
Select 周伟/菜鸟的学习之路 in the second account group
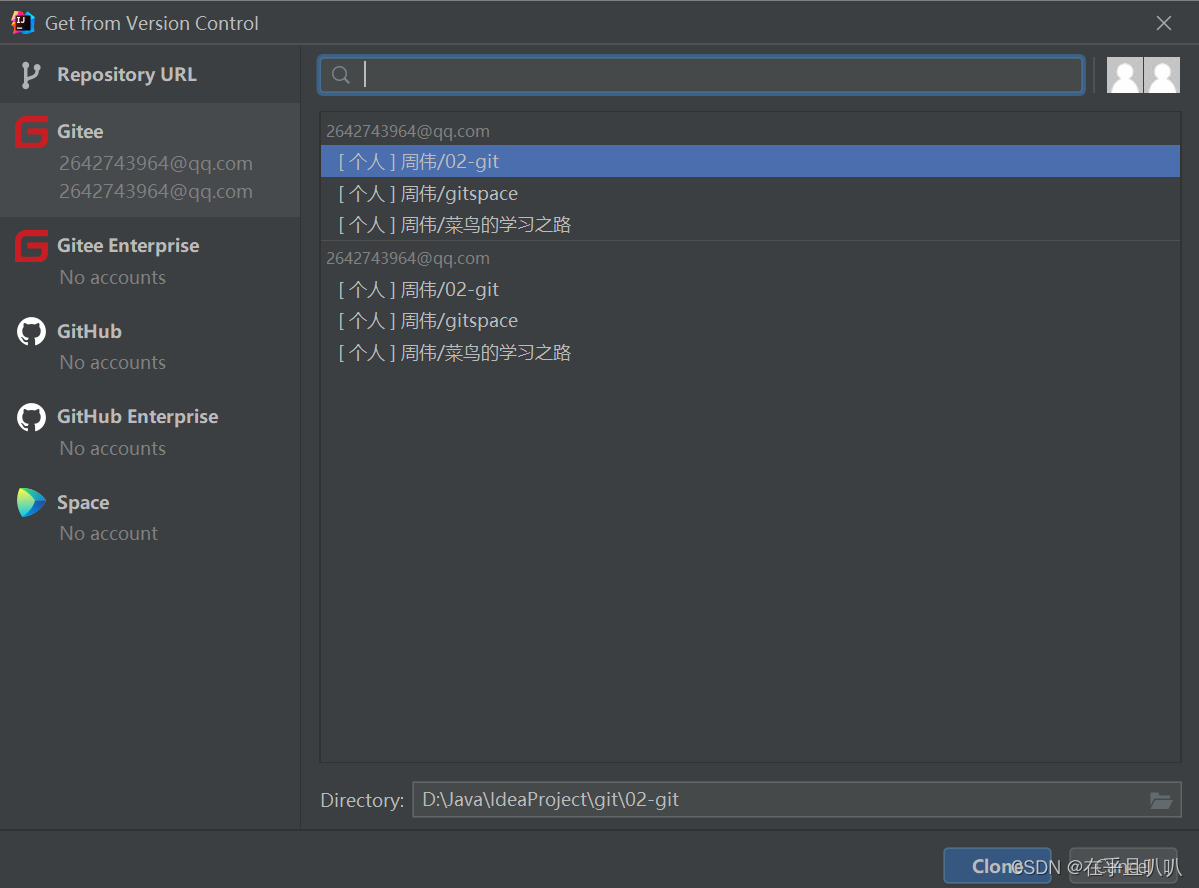coord(750,353)
